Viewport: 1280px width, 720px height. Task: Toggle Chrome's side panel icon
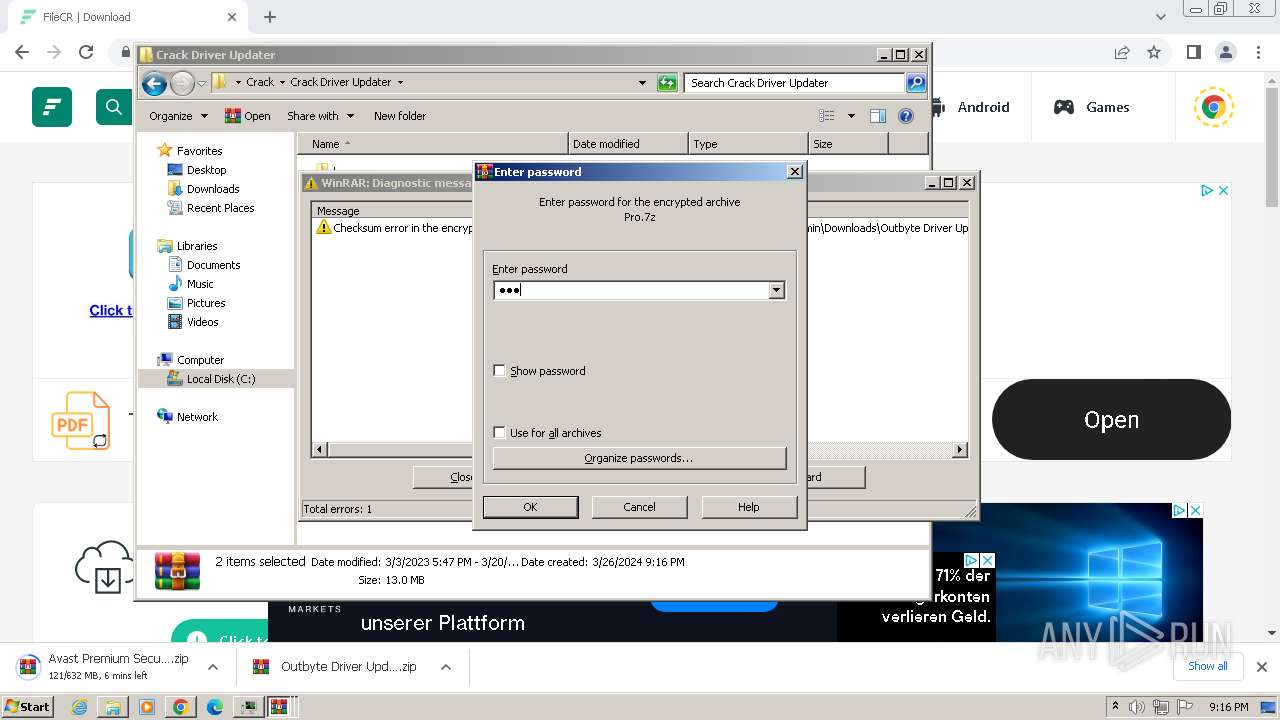coord(1193,52)
